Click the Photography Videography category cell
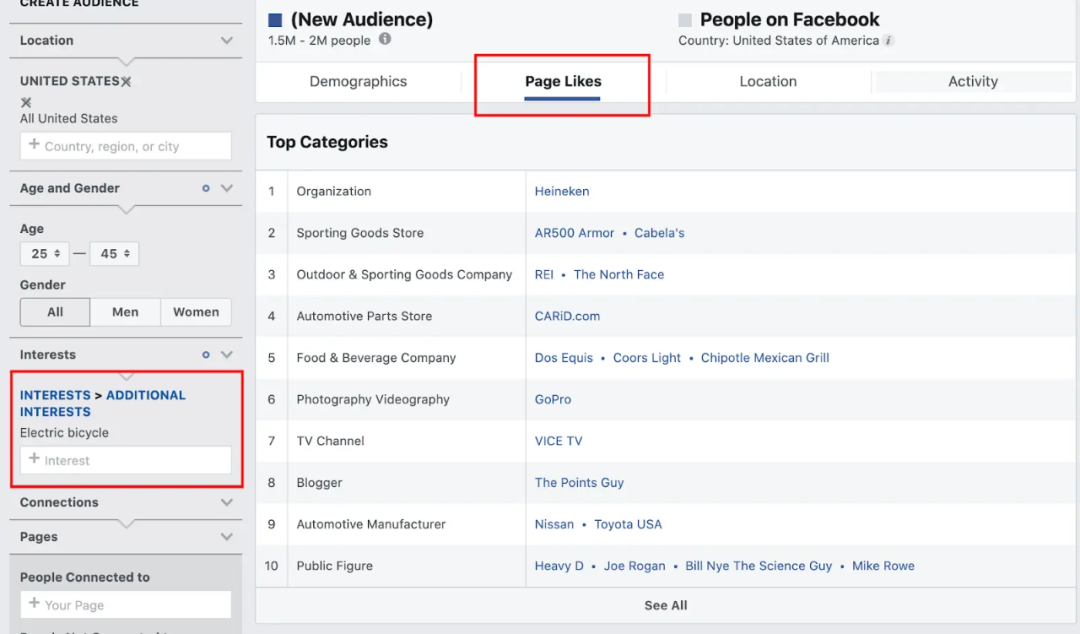The height and width of the screenshot is (634, 1080). click(x=407, y=400)
